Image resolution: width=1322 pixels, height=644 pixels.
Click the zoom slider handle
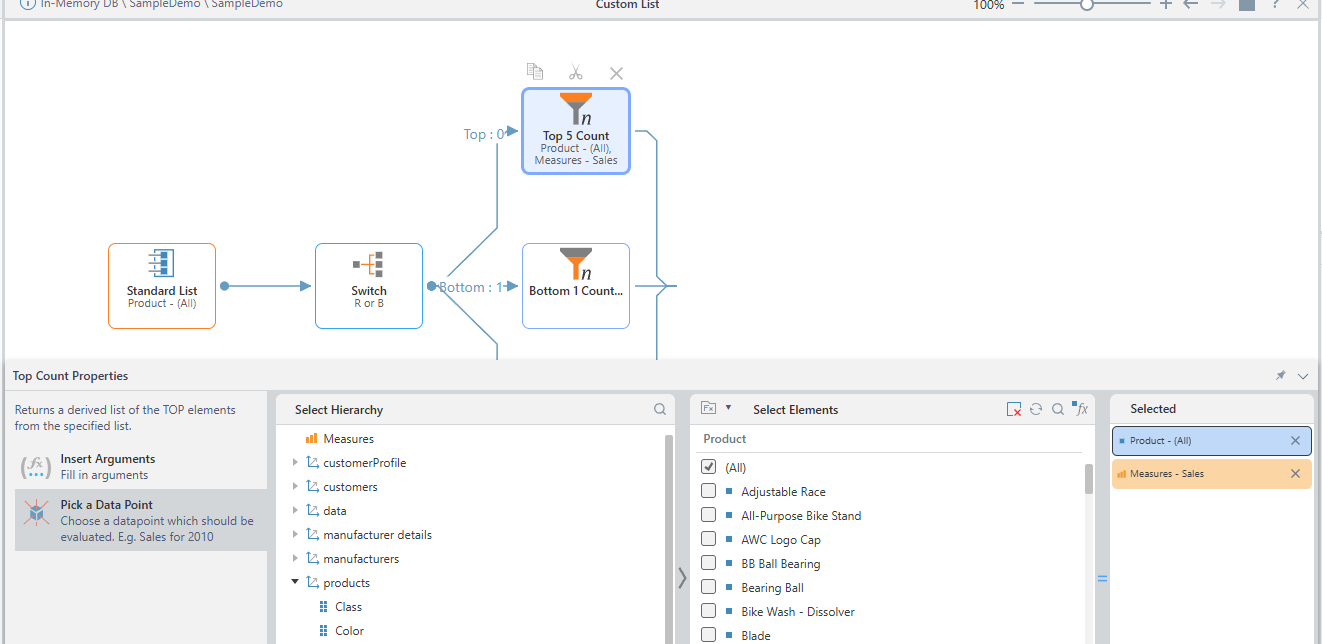coord(1086,5)
